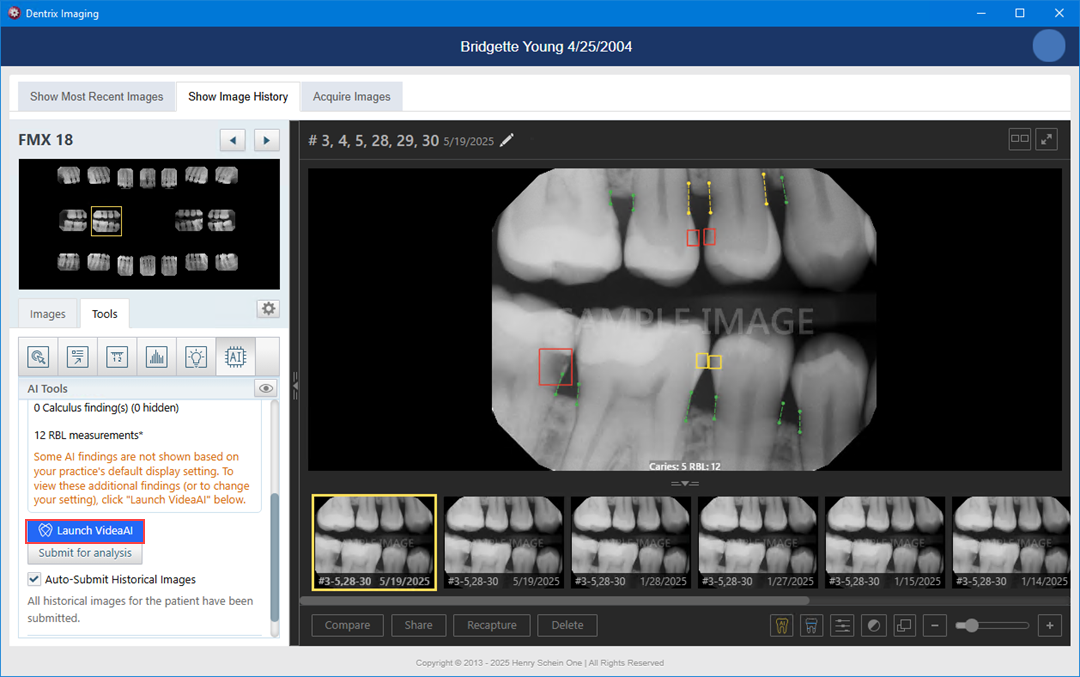The image size is (1080, 677).
Task: Edit tooth numbers with pencil icon
Action: tap(507, 140)
